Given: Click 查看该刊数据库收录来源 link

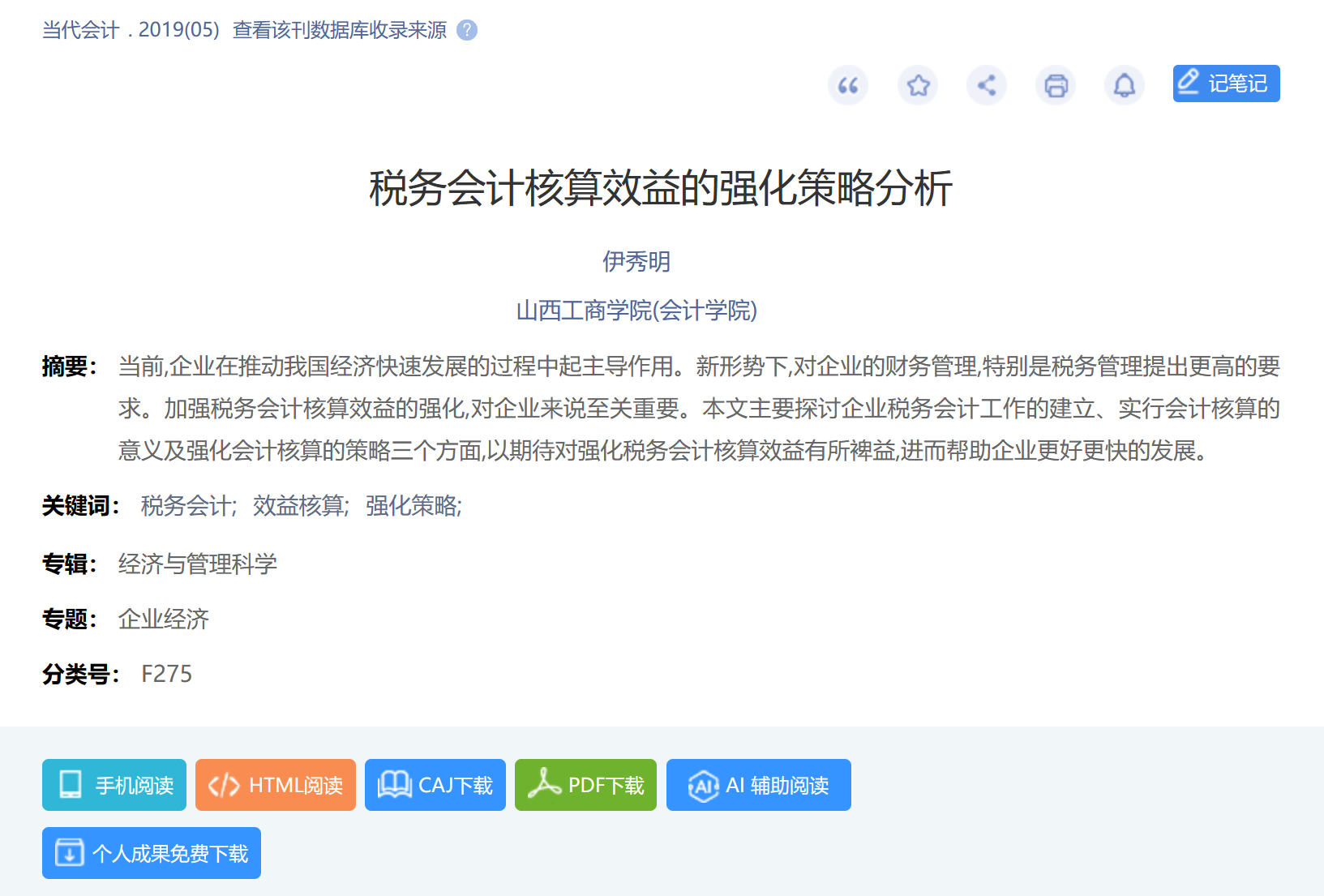Looking at the screenshot, I should (x=340, y=30).
